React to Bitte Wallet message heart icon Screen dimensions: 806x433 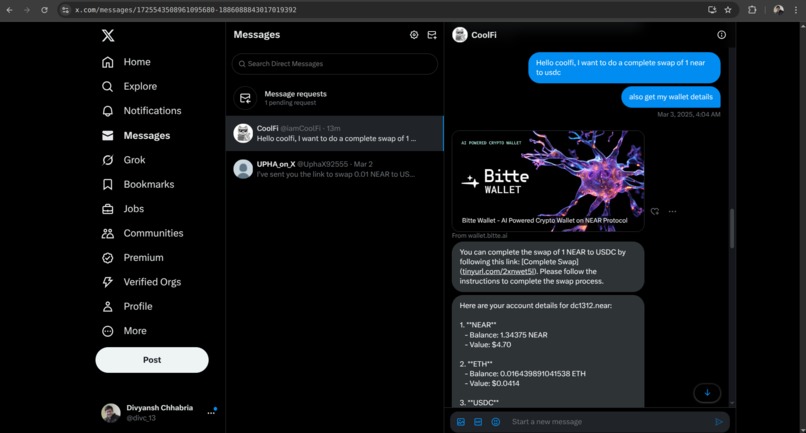click(x=655, y=211)
